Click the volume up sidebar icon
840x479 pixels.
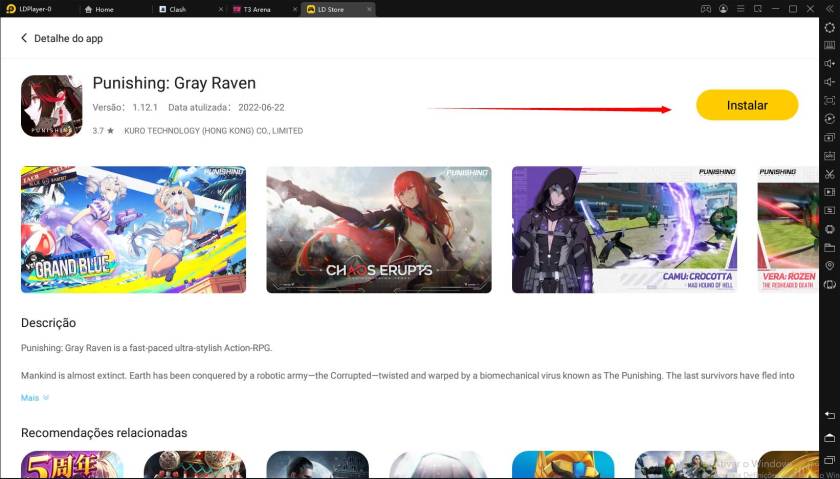click(830, 64)
